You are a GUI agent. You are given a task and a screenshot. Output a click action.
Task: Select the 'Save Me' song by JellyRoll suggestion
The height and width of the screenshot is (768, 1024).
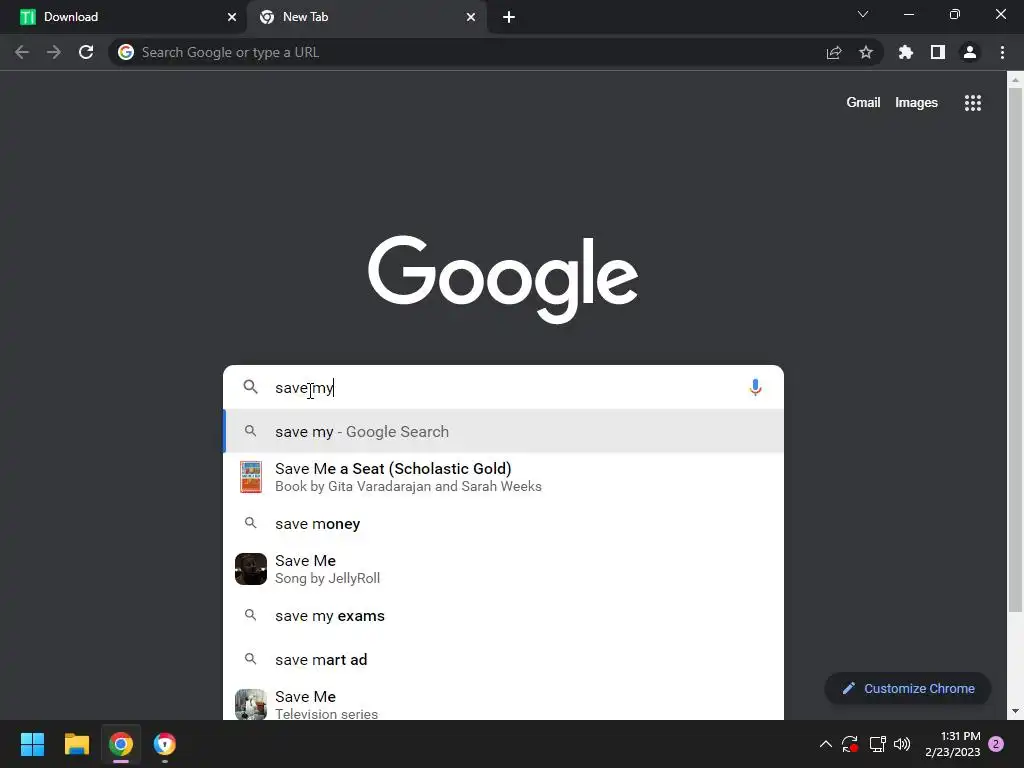[503, 569]
